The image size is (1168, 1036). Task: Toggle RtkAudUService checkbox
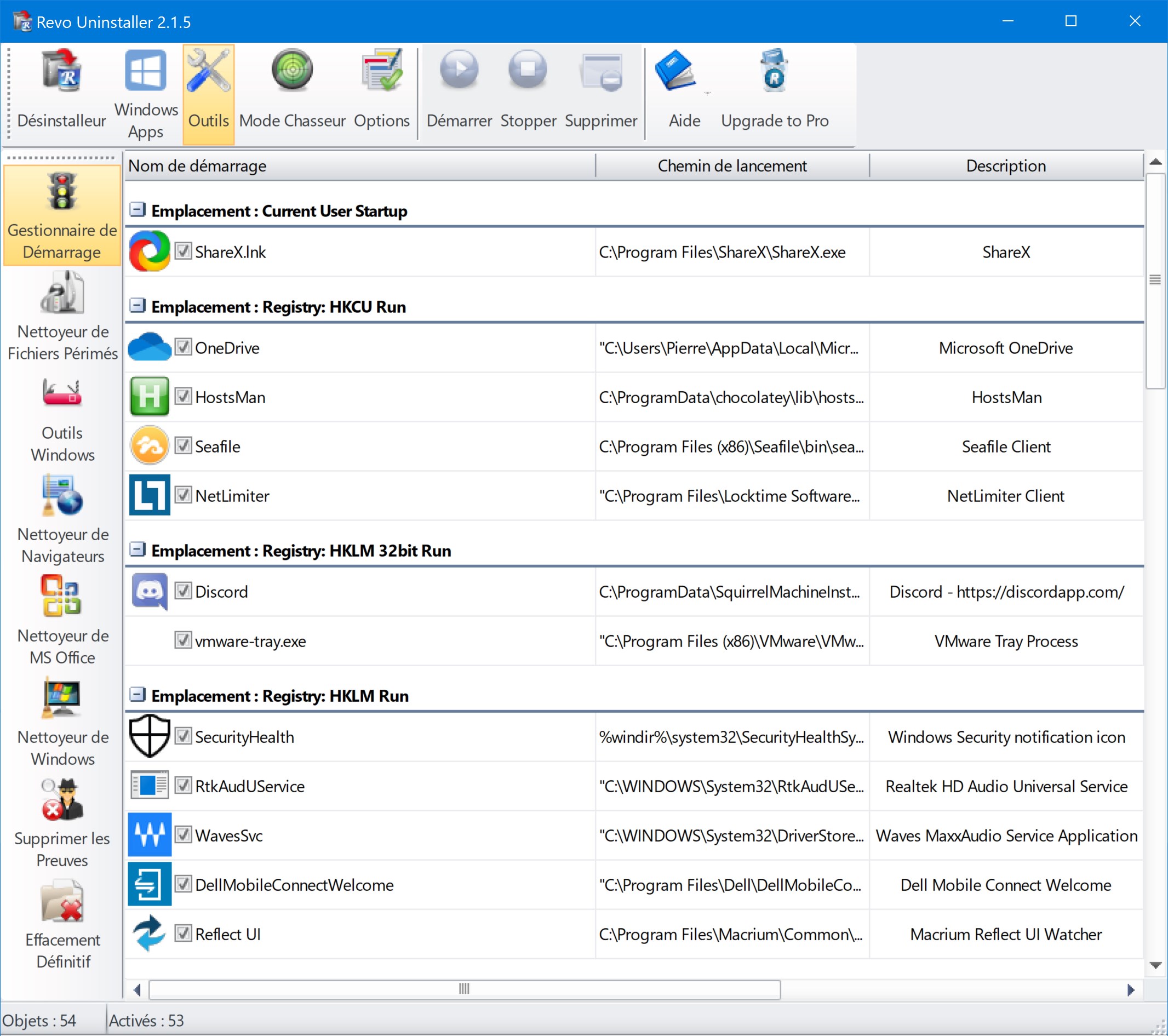pos(183,785)
